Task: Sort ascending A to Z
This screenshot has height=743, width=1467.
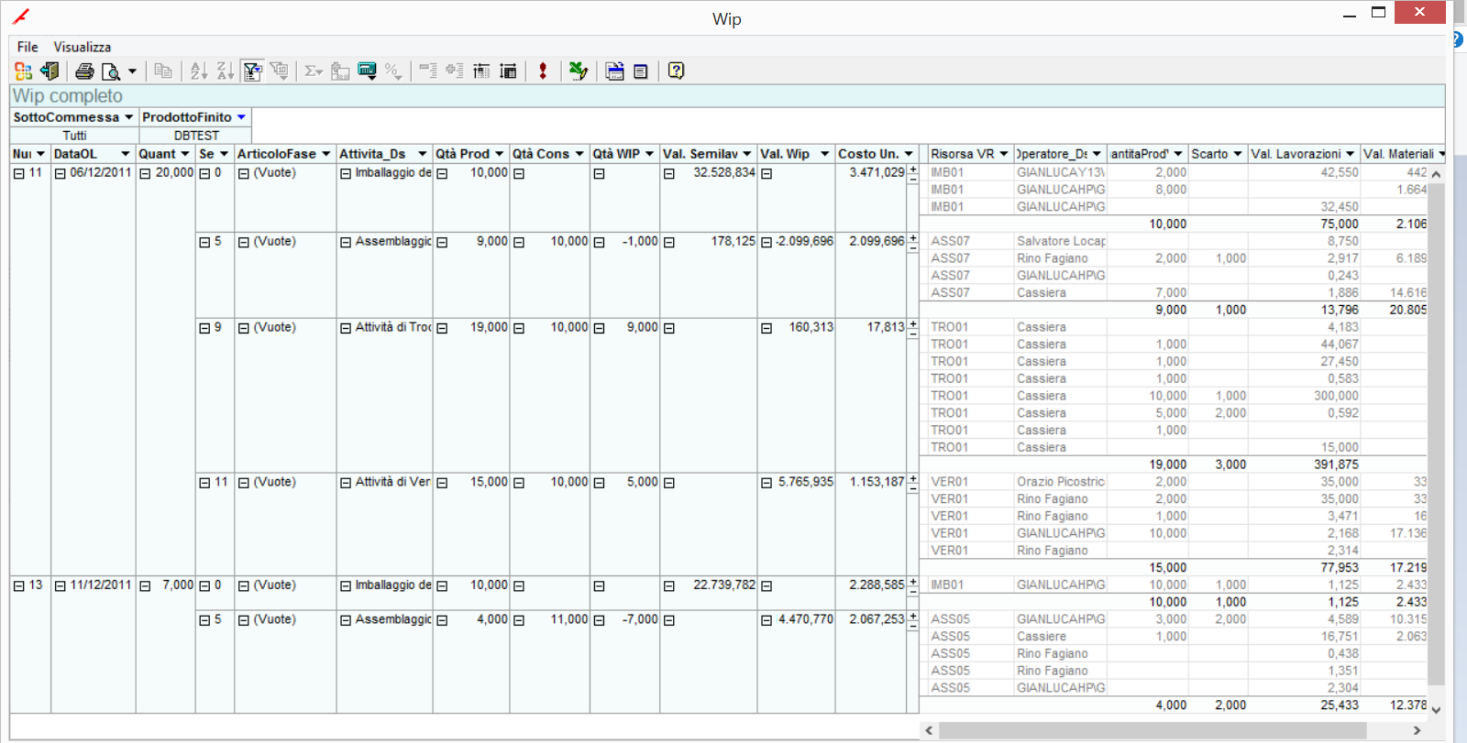Action: (x=199, y=71)
